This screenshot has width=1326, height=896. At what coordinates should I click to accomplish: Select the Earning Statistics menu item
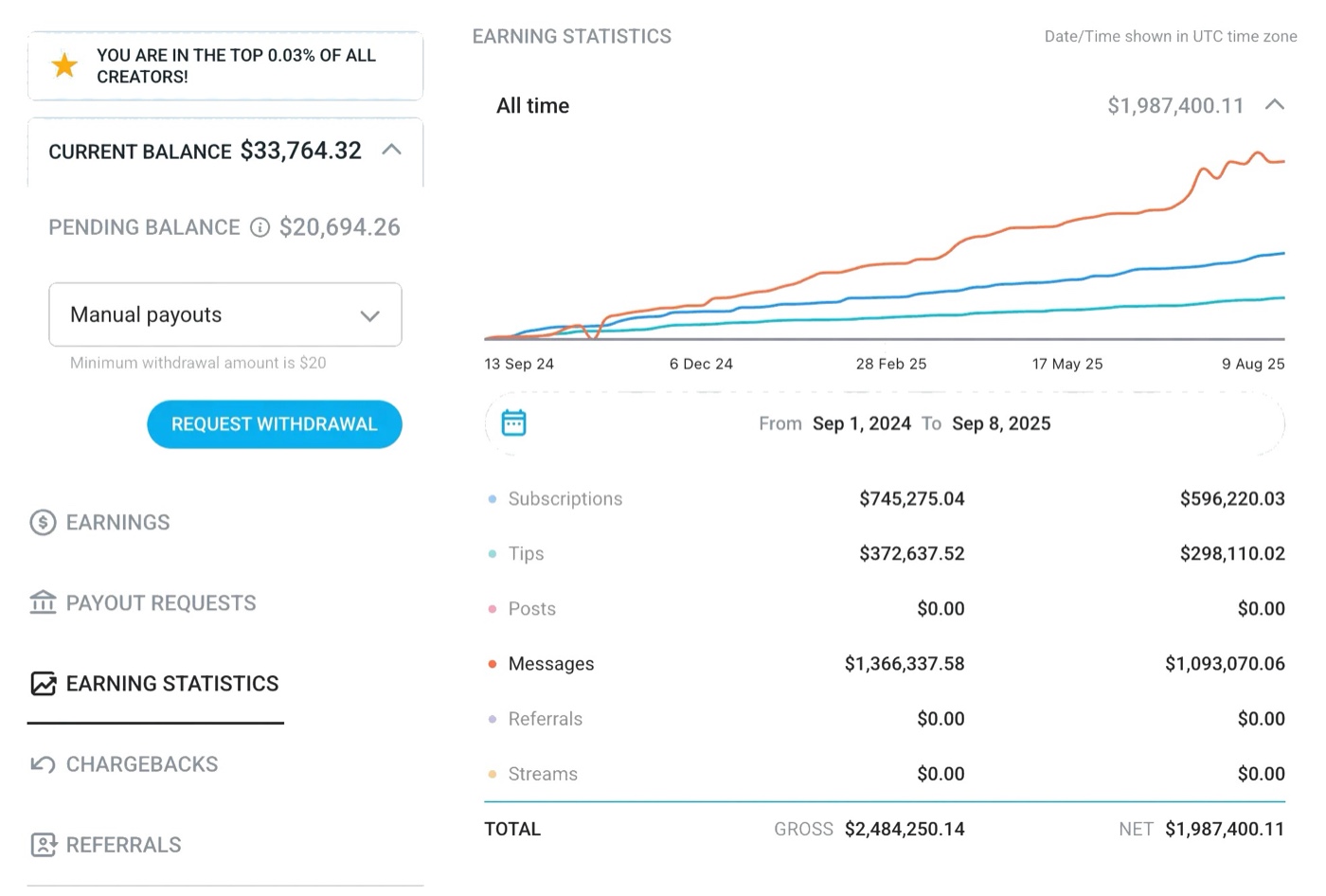[154, 684]
